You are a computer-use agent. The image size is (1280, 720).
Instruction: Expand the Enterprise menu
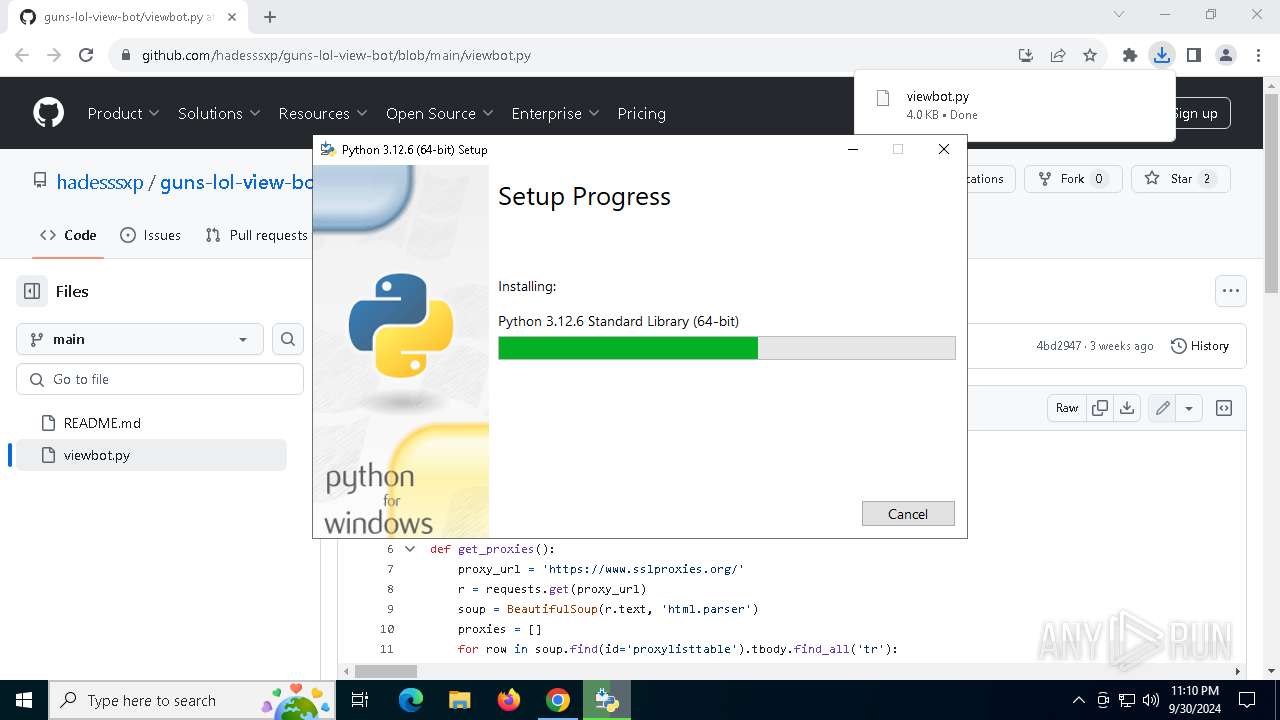[x=555, y=113]
